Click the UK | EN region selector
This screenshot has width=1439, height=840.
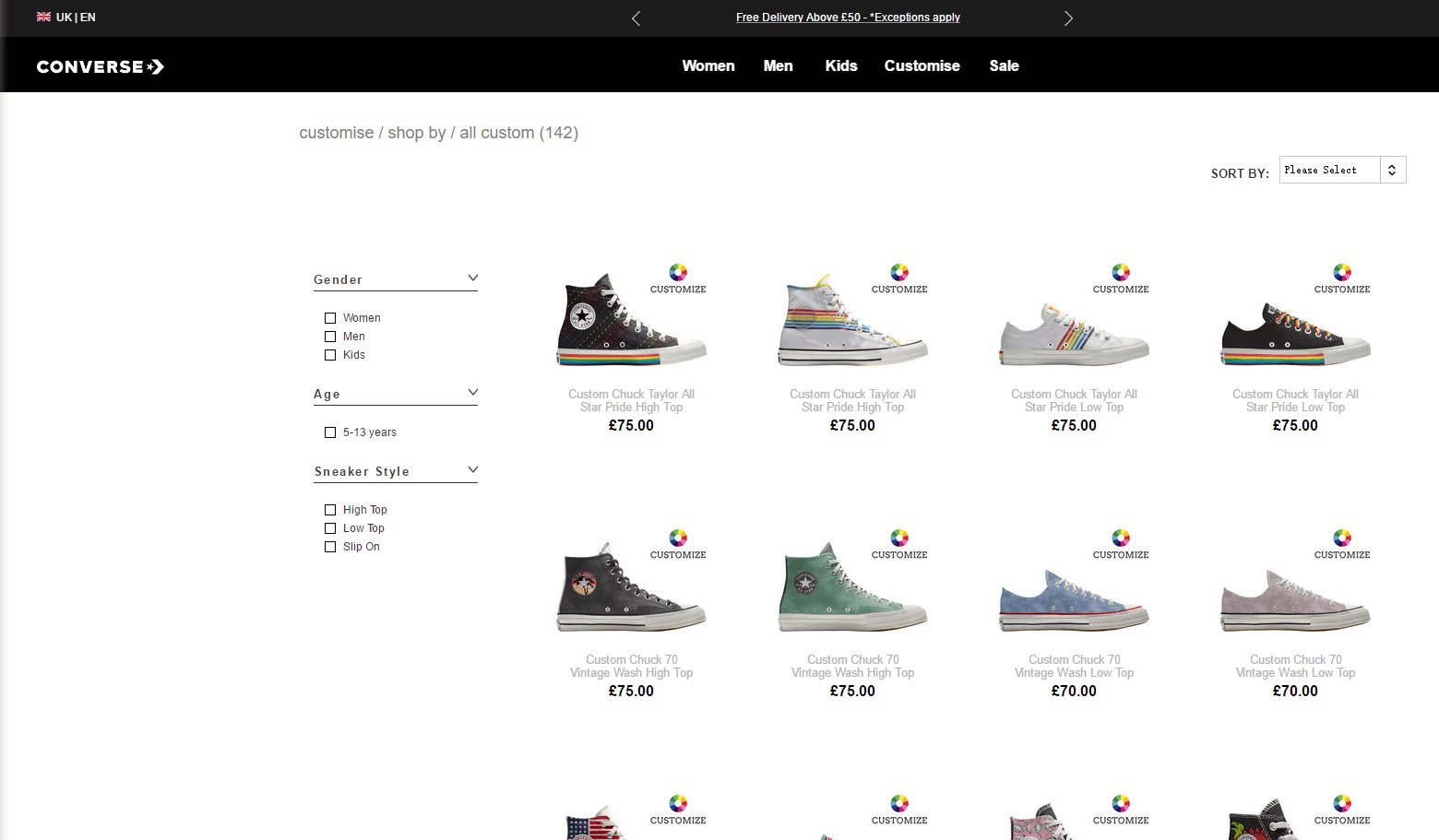pos(66,17)
